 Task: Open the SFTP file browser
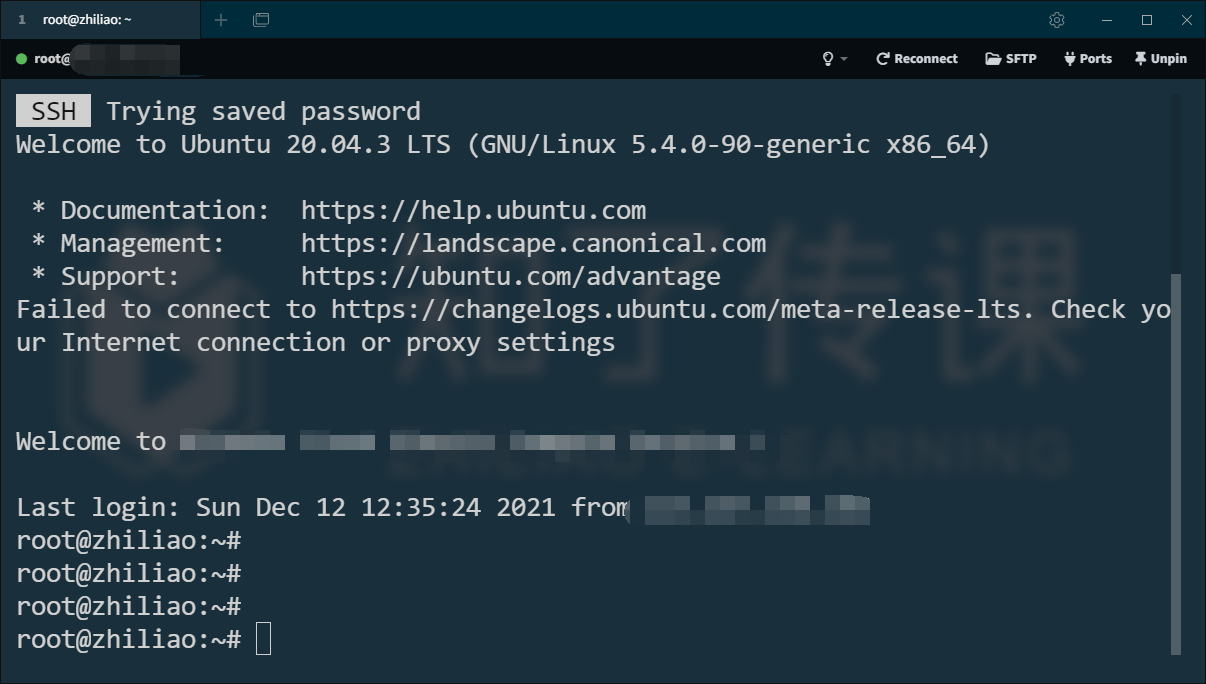point(1010,59)
